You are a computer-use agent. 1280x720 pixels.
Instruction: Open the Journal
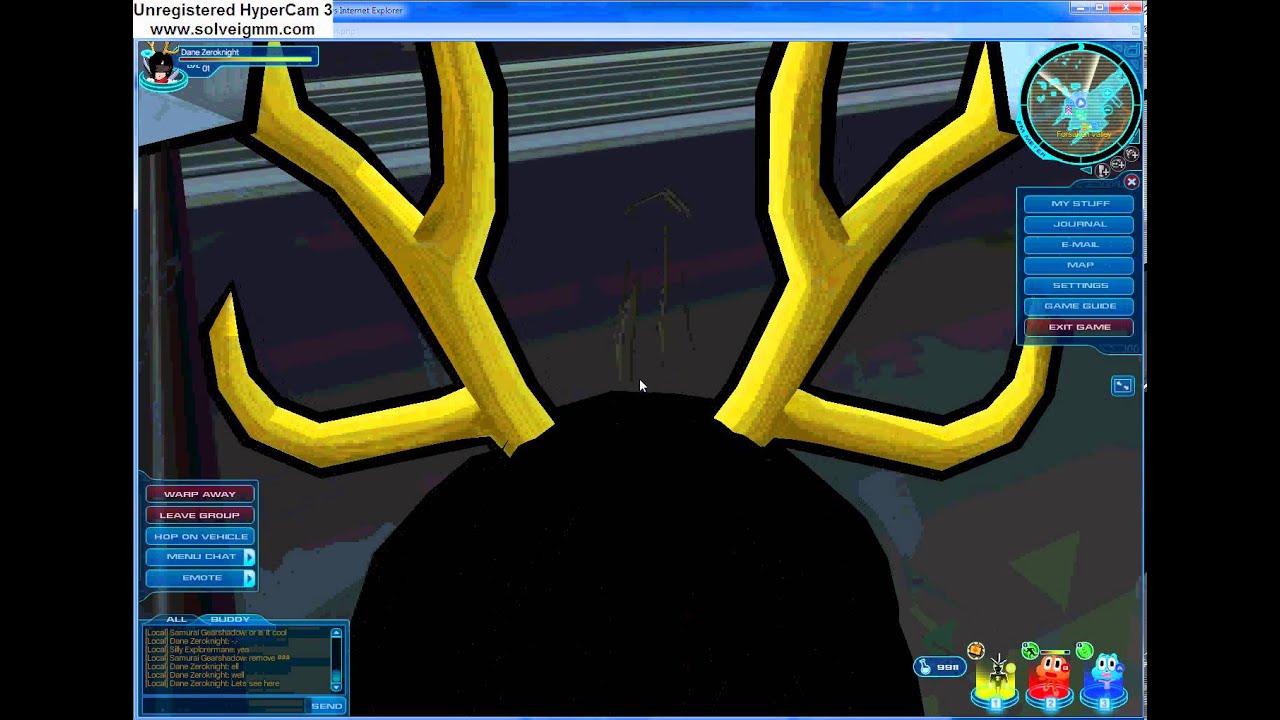tap(1079, 224)
